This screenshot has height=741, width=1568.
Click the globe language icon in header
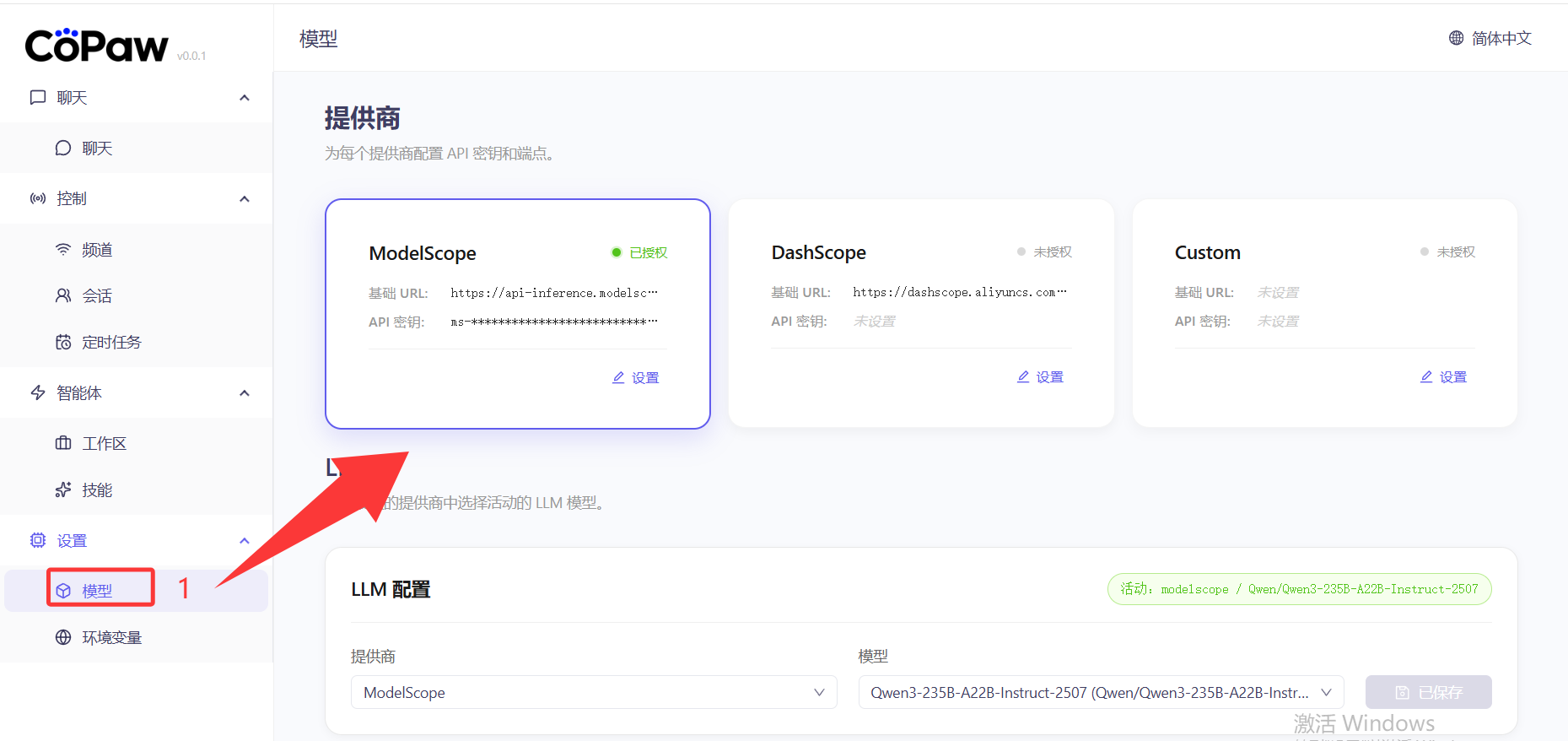[x=1457, y=38]
